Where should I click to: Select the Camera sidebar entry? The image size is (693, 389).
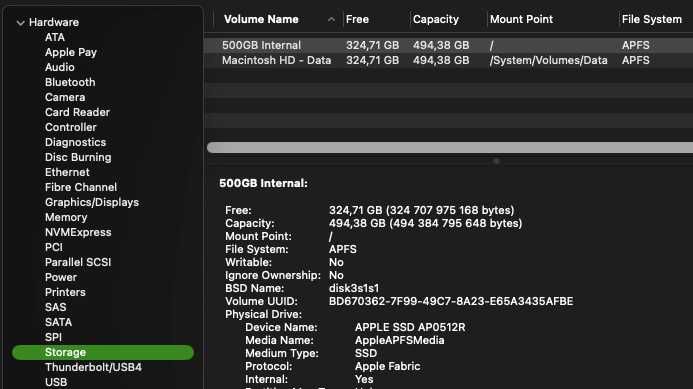(65, 97)
